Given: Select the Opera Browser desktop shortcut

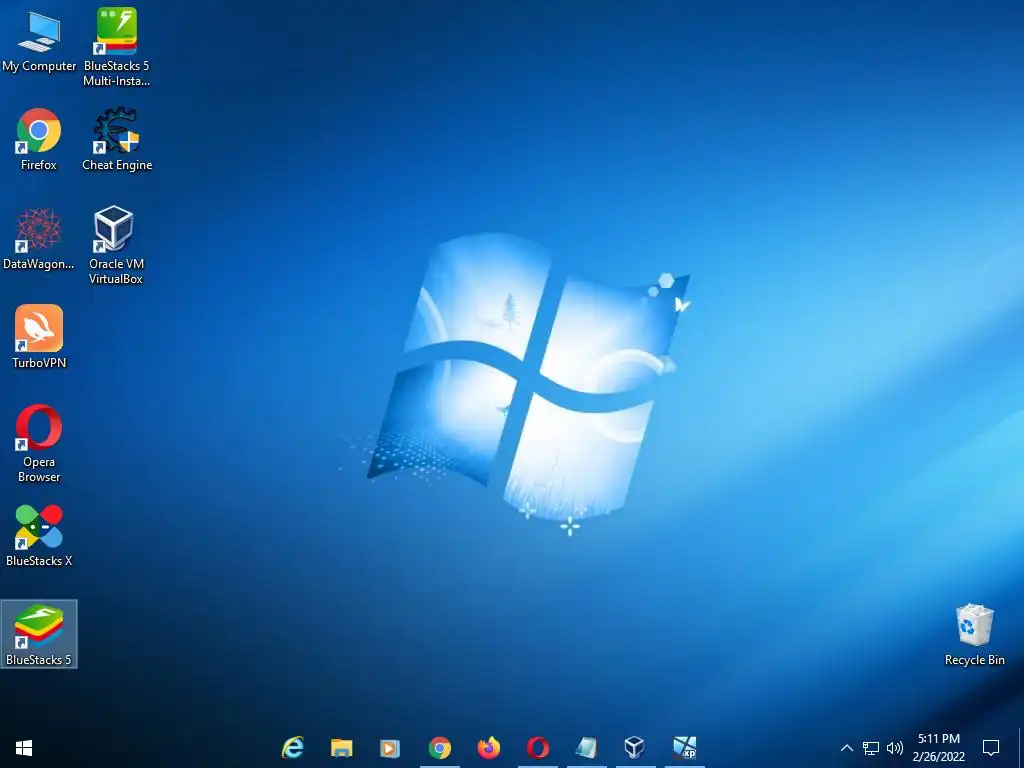Looking at the screenshot, I should tap(39, 443).
